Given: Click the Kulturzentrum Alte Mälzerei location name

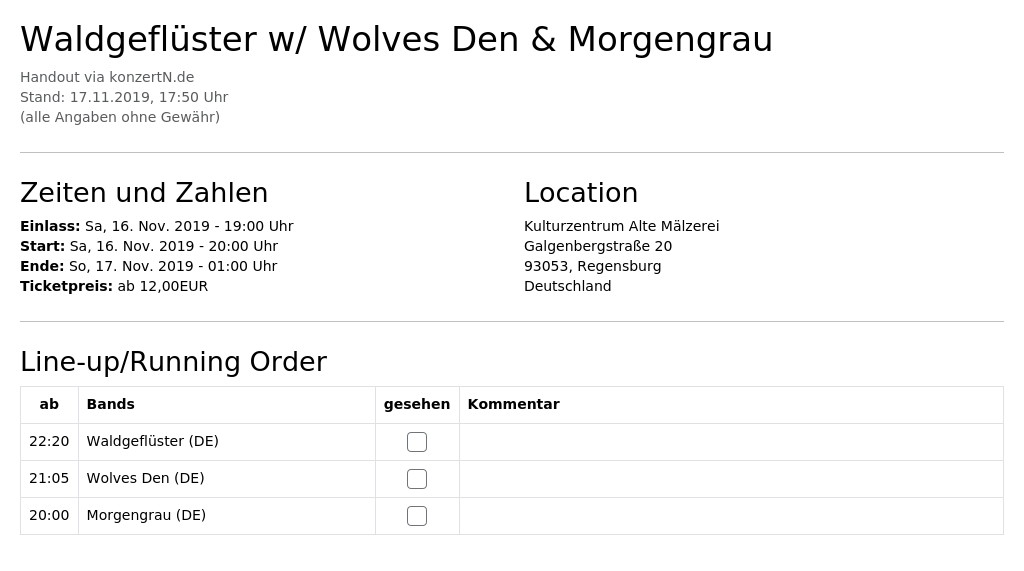Looking at the screenshot, I should pos(622,226).
